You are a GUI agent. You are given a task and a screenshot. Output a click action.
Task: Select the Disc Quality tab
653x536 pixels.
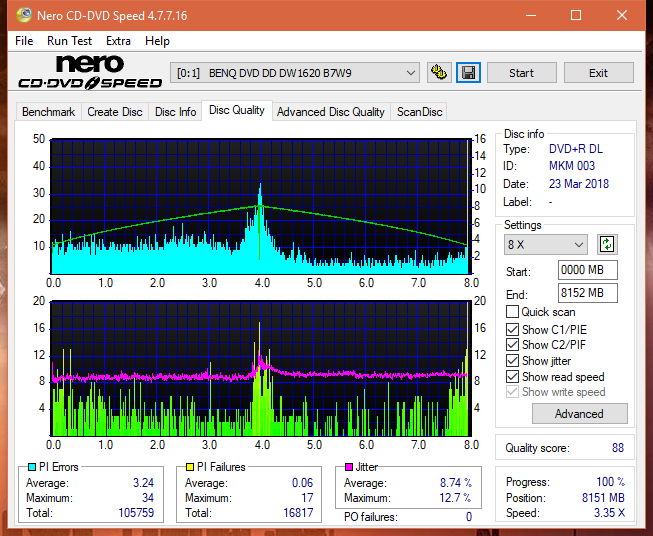237,110
